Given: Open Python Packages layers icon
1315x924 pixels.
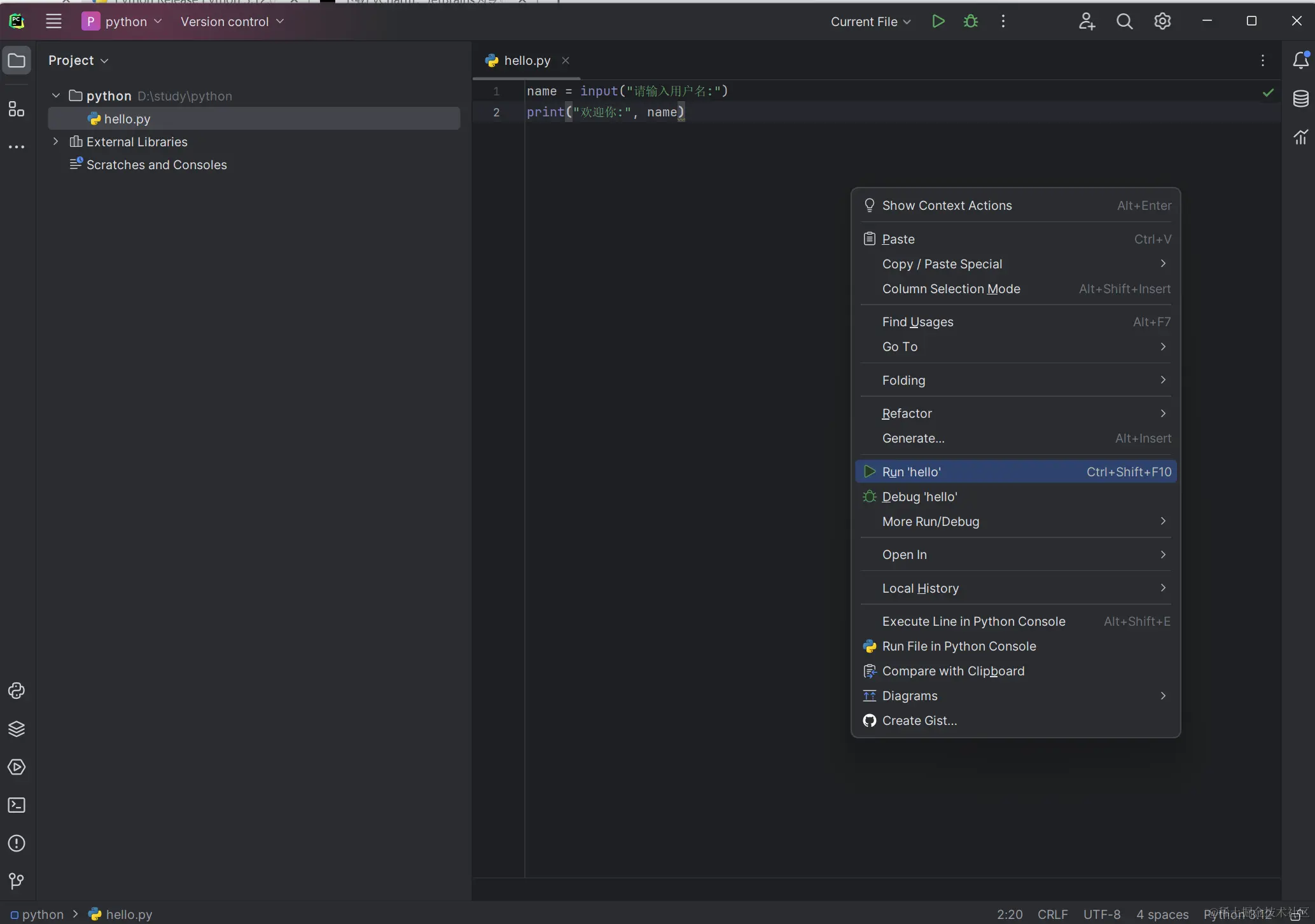Looking at the screenshot, I should [17, 729].
